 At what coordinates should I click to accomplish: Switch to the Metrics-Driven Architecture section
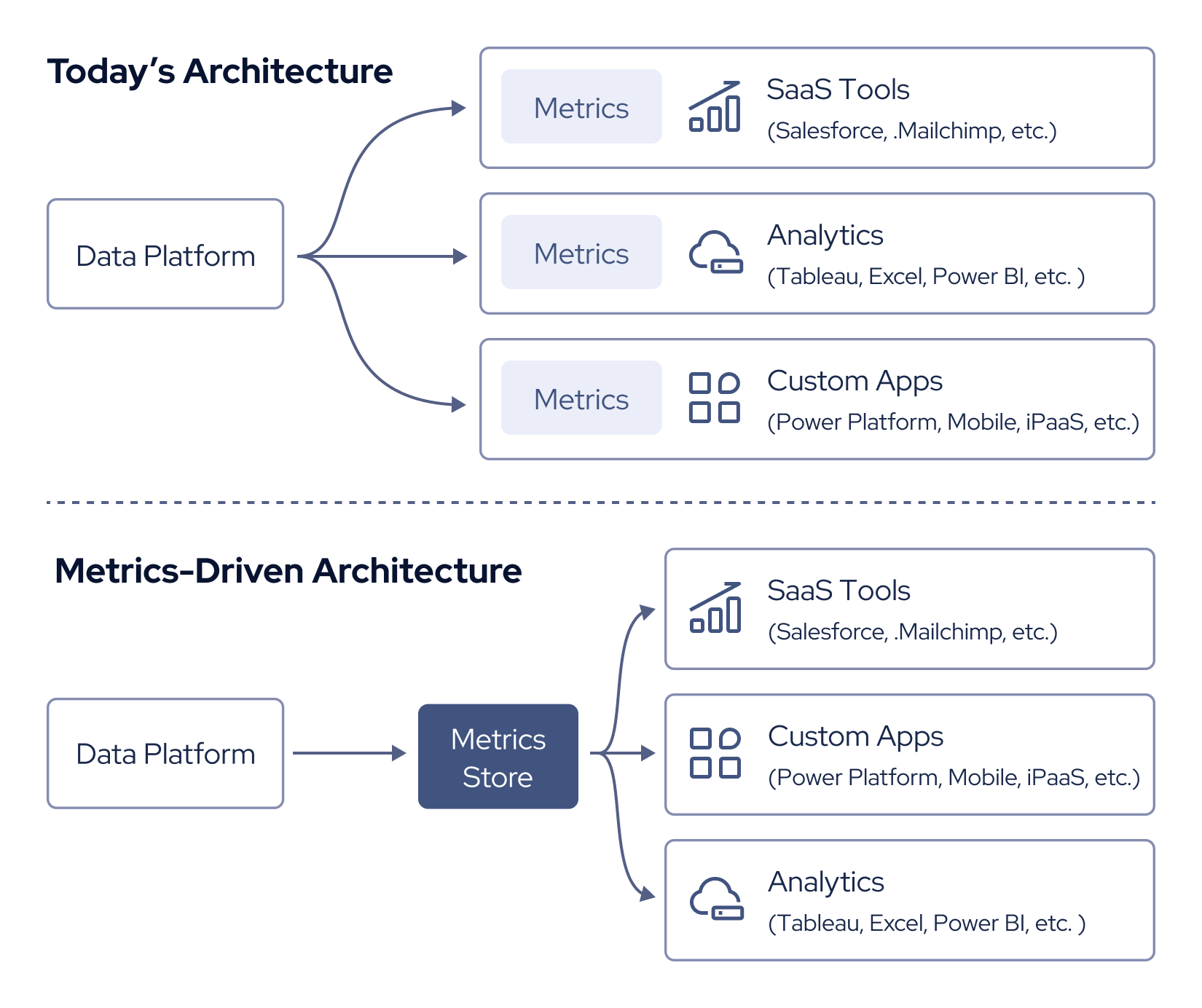(x=289, y=572)
